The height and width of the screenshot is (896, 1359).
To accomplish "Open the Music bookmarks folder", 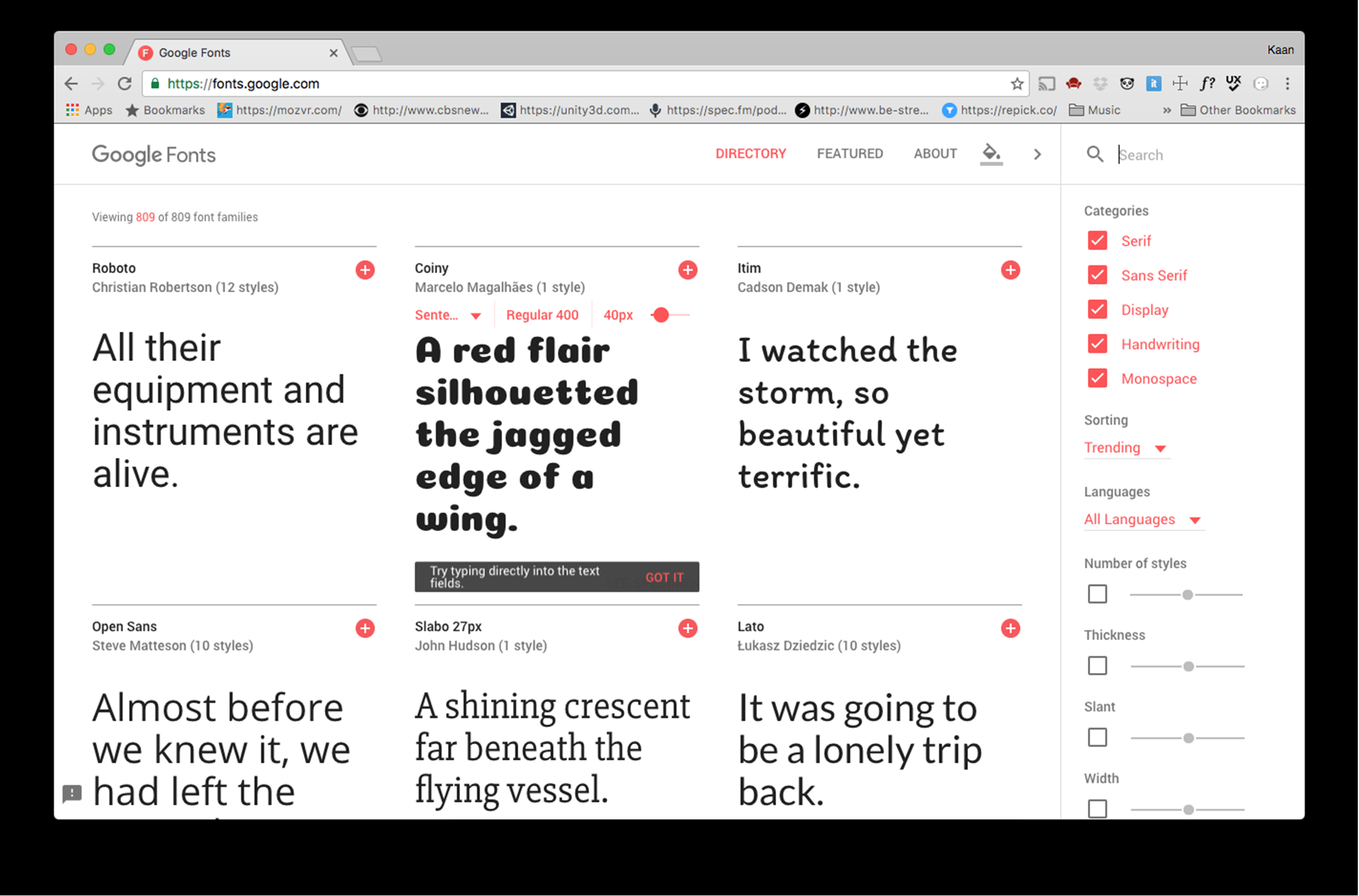I will [1094, 110].
